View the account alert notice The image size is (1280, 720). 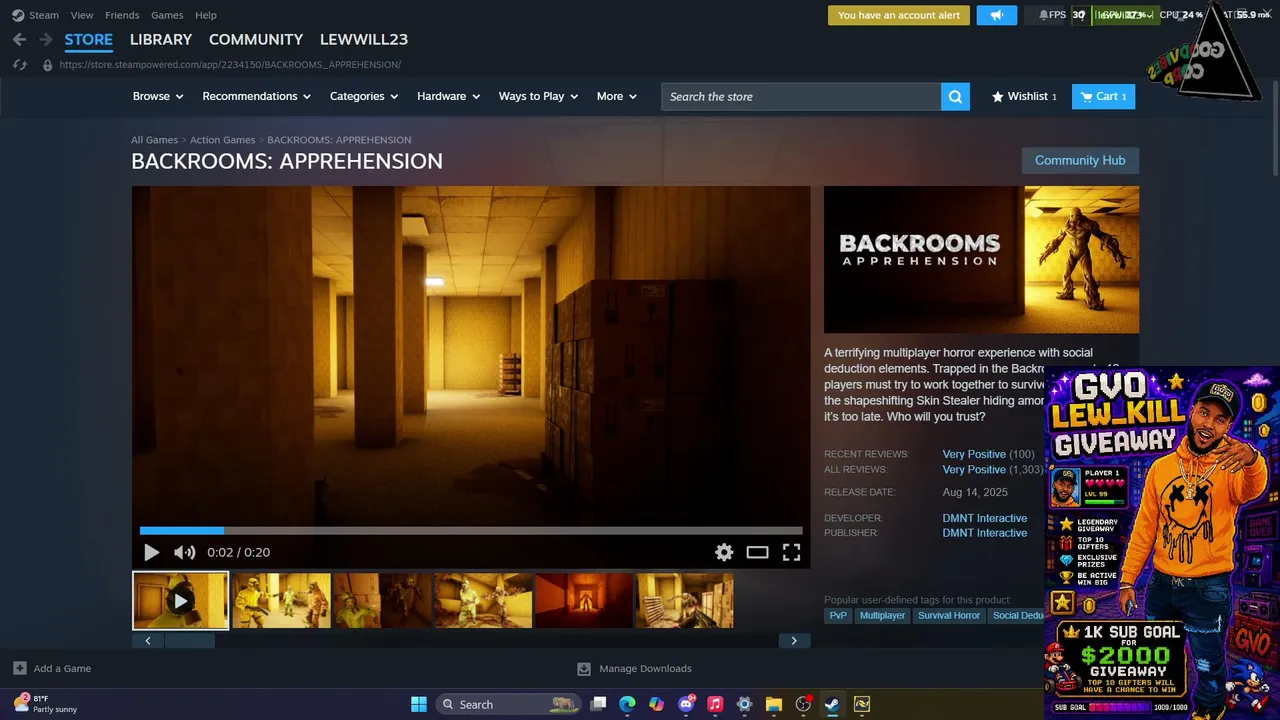(899, 15)
